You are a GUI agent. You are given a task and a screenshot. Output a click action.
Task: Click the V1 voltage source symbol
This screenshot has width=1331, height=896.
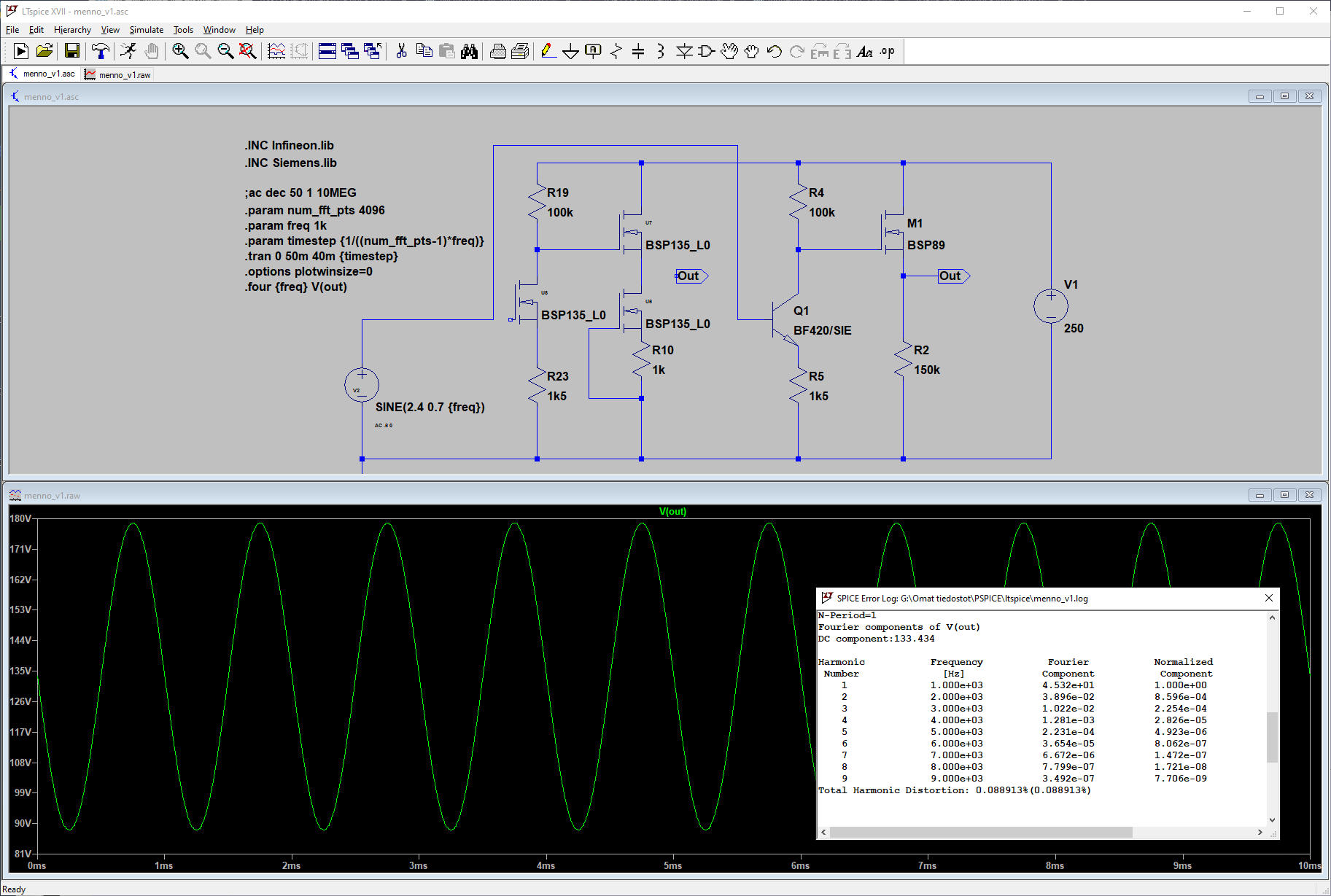click(1051, 306)
